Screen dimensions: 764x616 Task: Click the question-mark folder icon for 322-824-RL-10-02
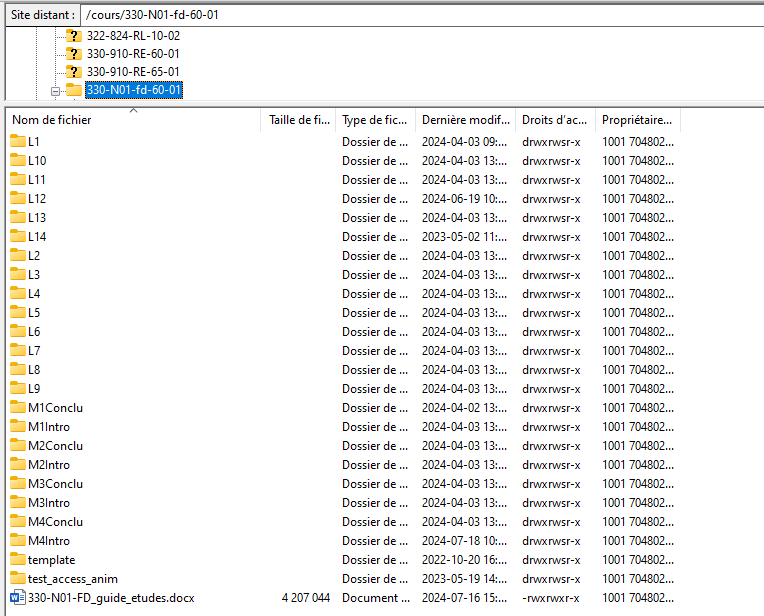pyautogui.click(x=73, y=35)
